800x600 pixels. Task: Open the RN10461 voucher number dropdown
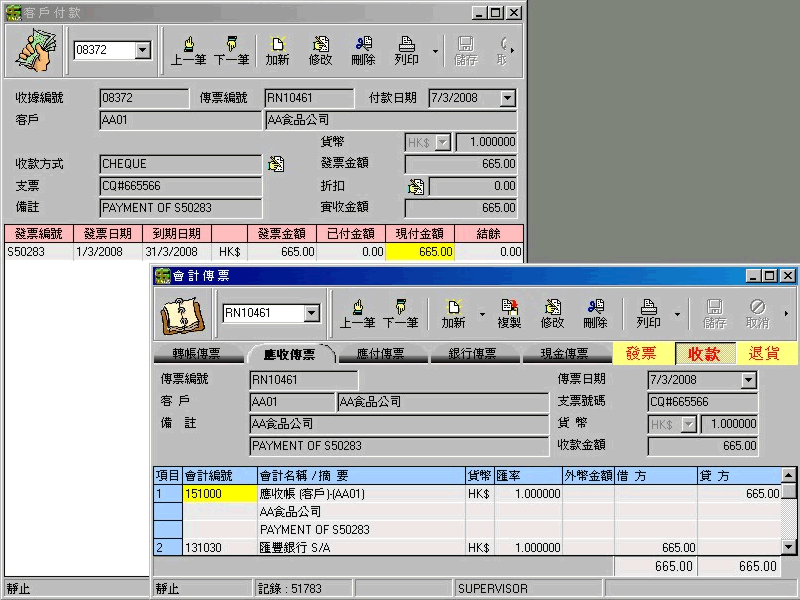311,313
